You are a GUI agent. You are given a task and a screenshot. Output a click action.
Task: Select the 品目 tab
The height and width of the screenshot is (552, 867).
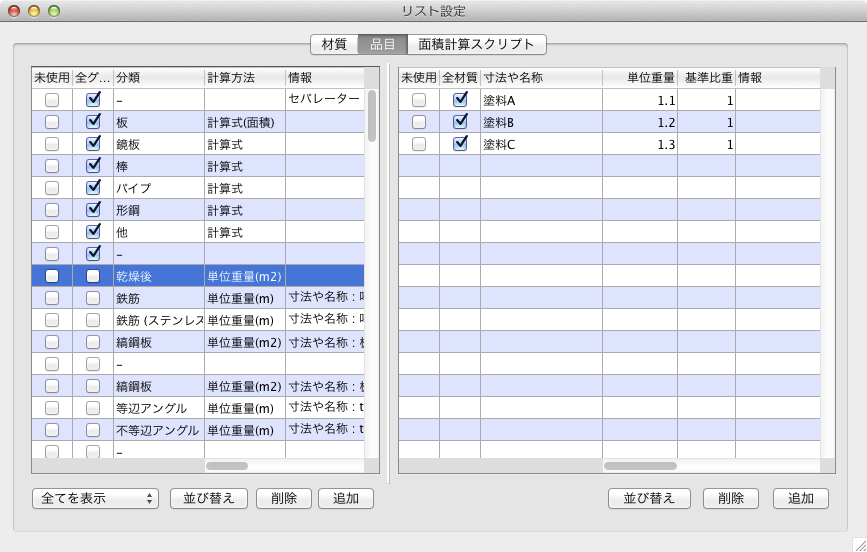[382, 44]
